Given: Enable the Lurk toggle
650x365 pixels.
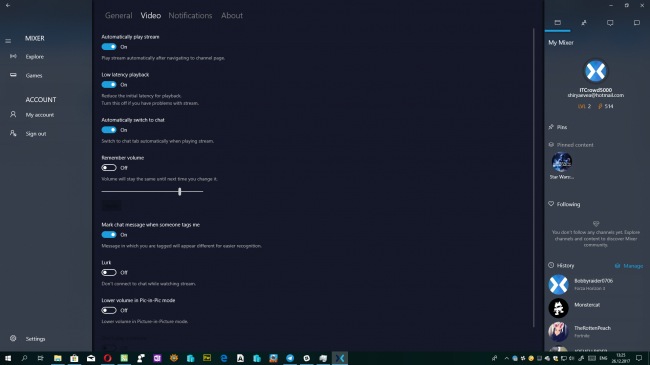Looking at the screenshot, I should click(x=109, y=273).
